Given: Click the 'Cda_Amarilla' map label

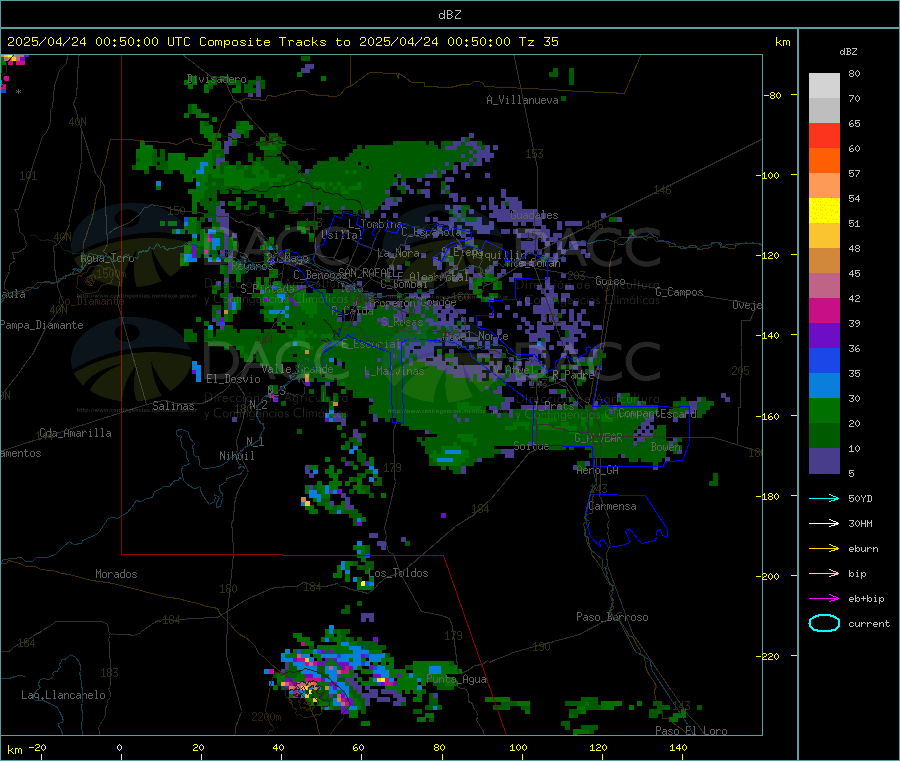Looking at the screenshot, I should 75,433.
